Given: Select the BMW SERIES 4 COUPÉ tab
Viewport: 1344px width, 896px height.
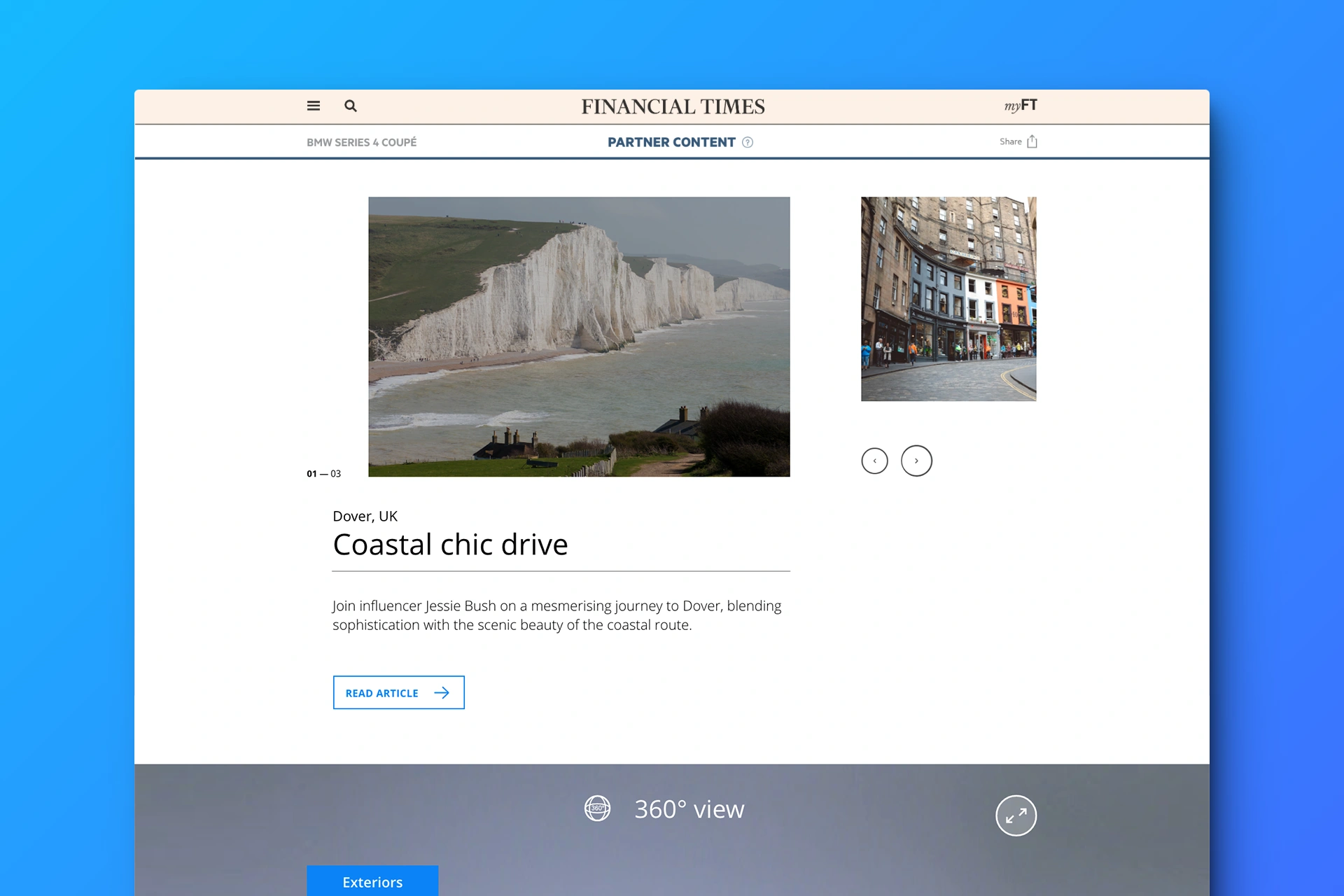Looking at the screenshot, I should pos(362,142).
